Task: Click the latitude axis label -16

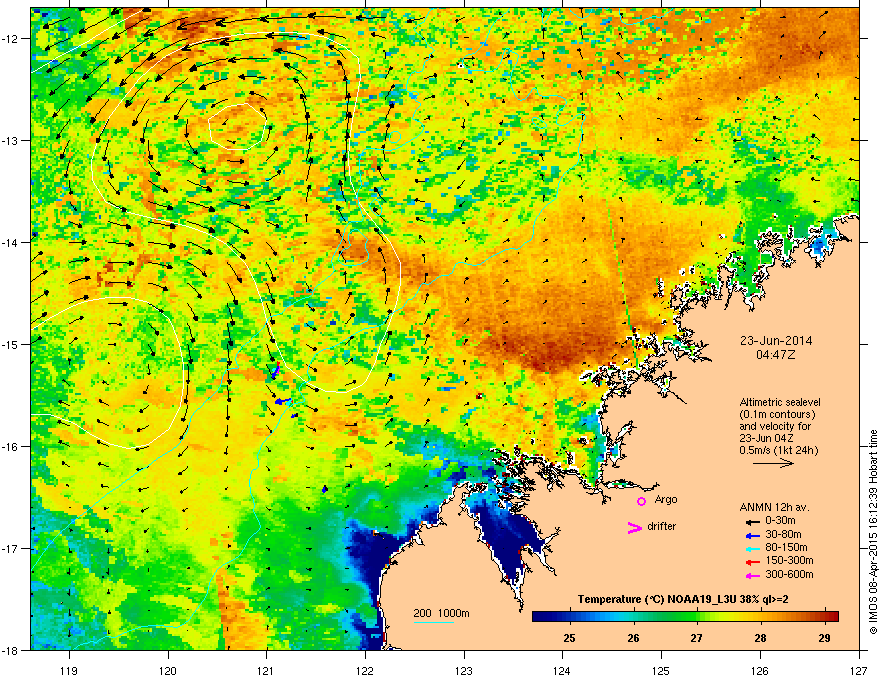Action: pyautogui.click(x=11, y=447)
